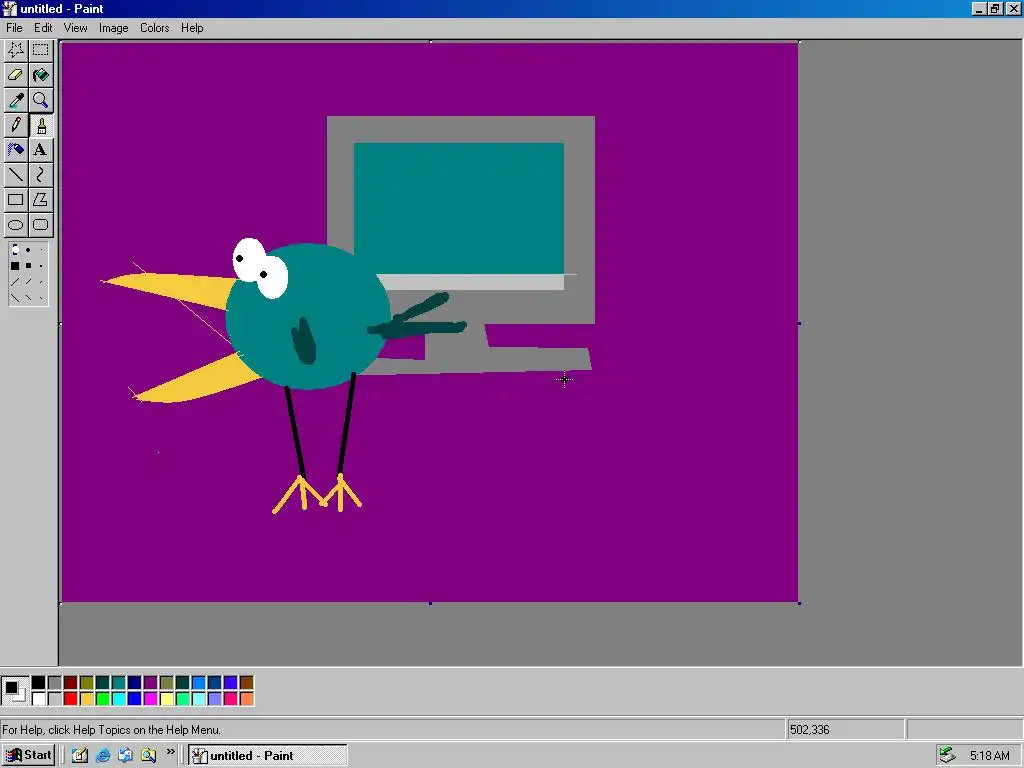Open the Image menu
This screenshot has height=768, width=1024.
(113, 28)
